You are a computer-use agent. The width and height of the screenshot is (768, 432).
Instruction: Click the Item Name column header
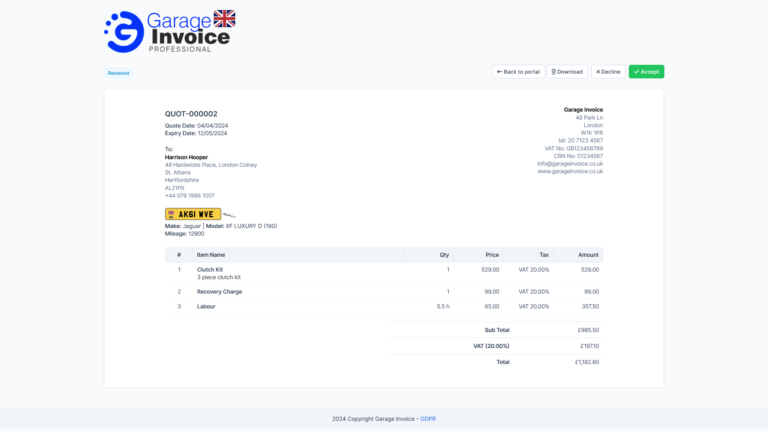[x=211, y=255]
